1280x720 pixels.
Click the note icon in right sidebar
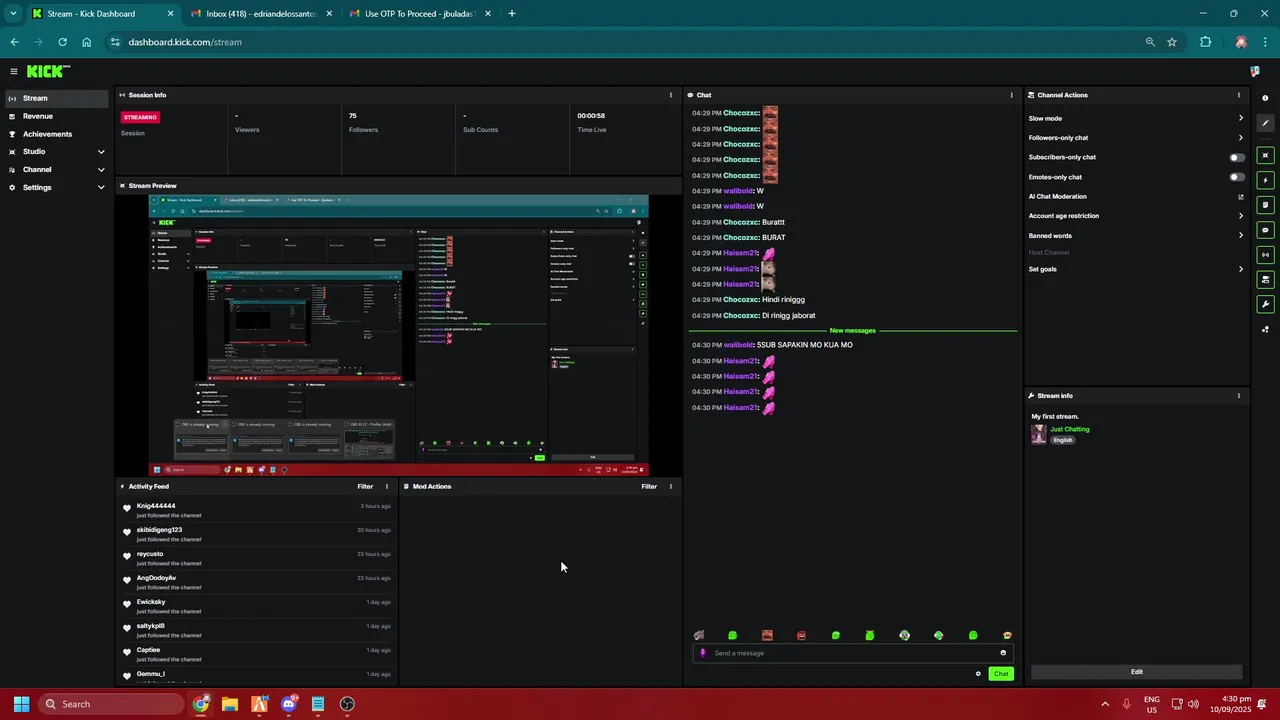pos(1265,205)
